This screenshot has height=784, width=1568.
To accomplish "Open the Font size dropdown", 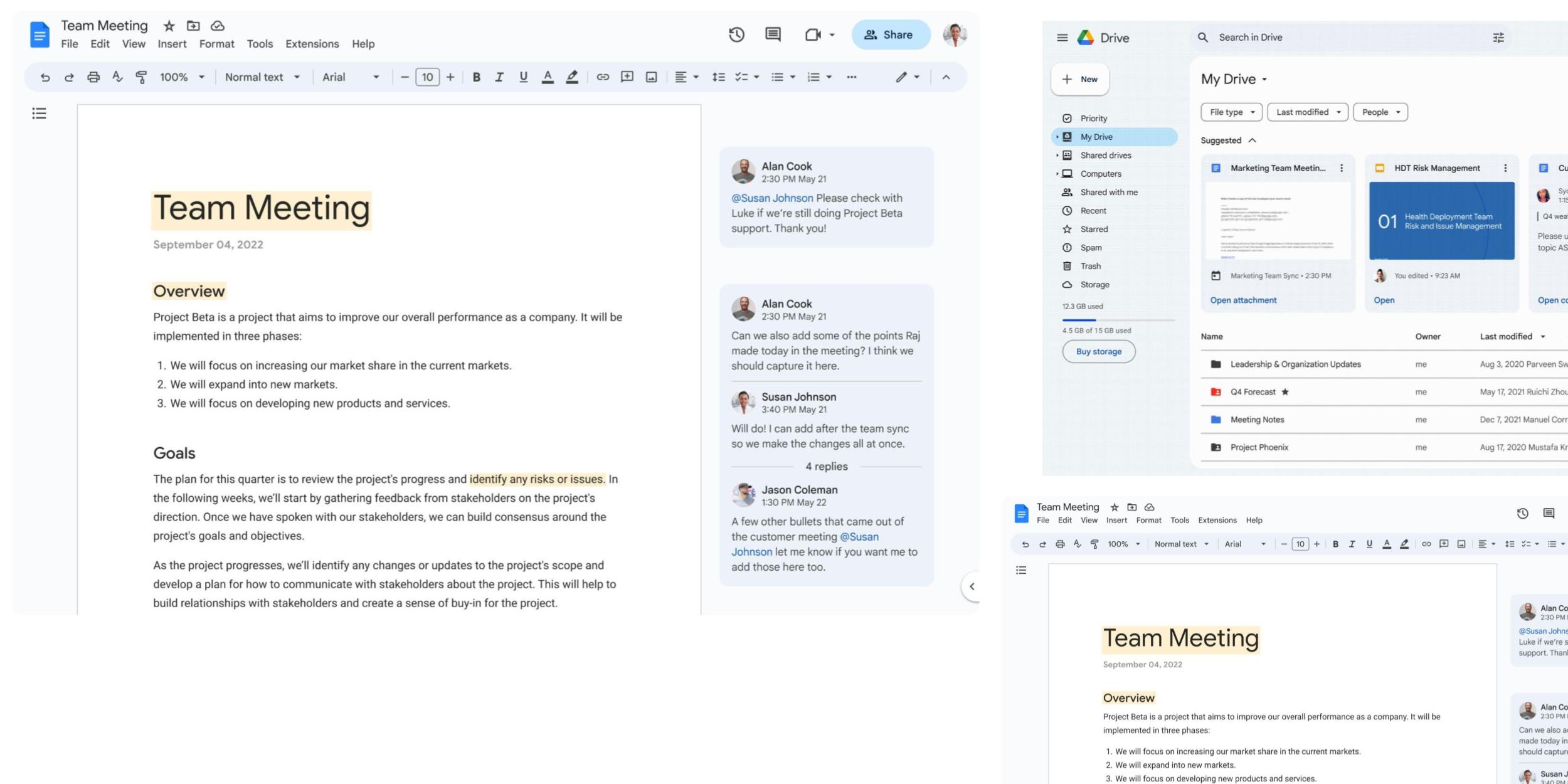I will tap(428, 76).
